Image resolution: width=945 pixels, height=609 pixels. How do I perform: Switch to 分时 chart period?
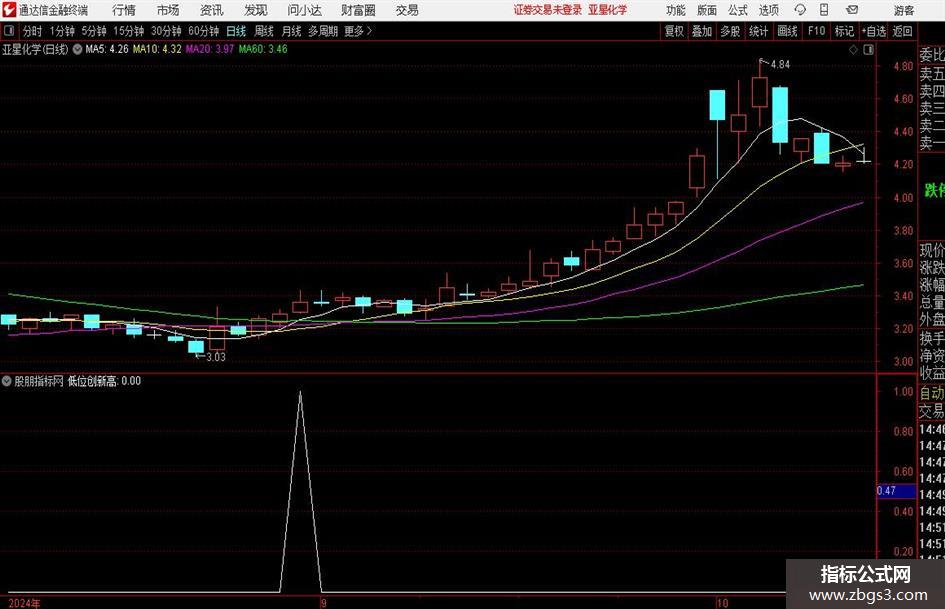(x=33, y=31)
